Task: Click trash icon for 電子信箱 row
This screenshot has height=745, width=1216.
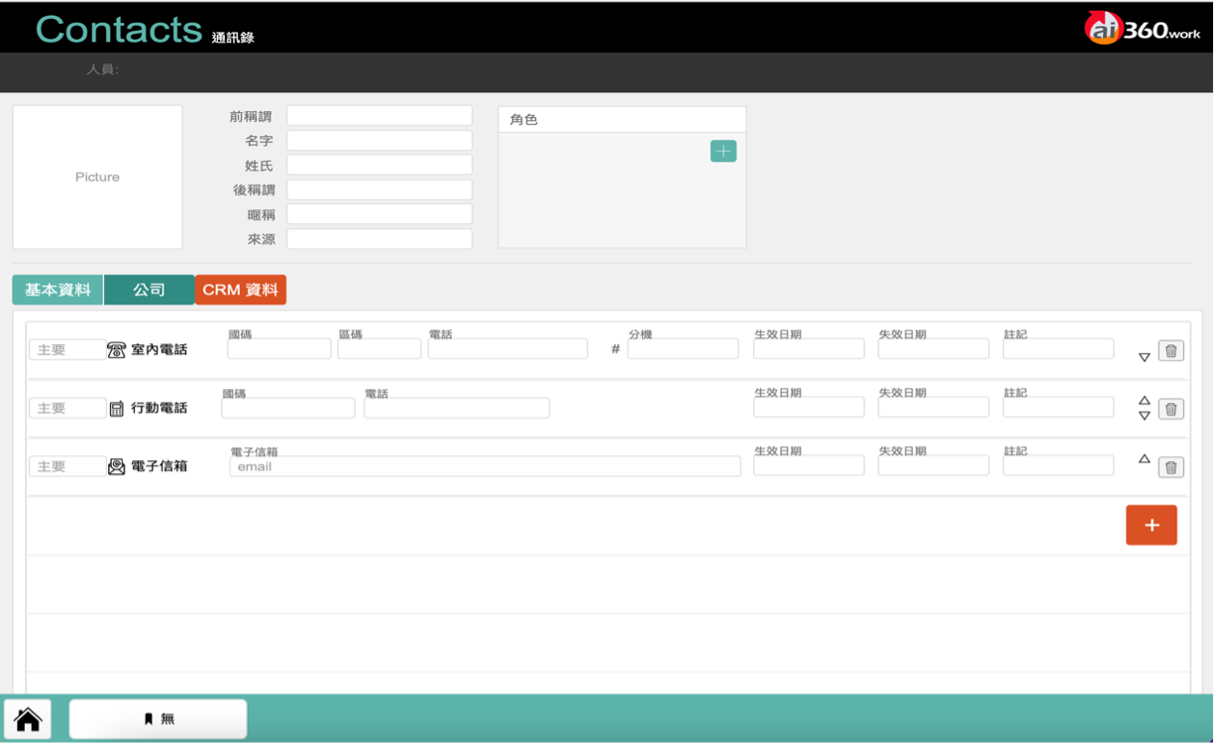Action: click(x=1171, y=467)
